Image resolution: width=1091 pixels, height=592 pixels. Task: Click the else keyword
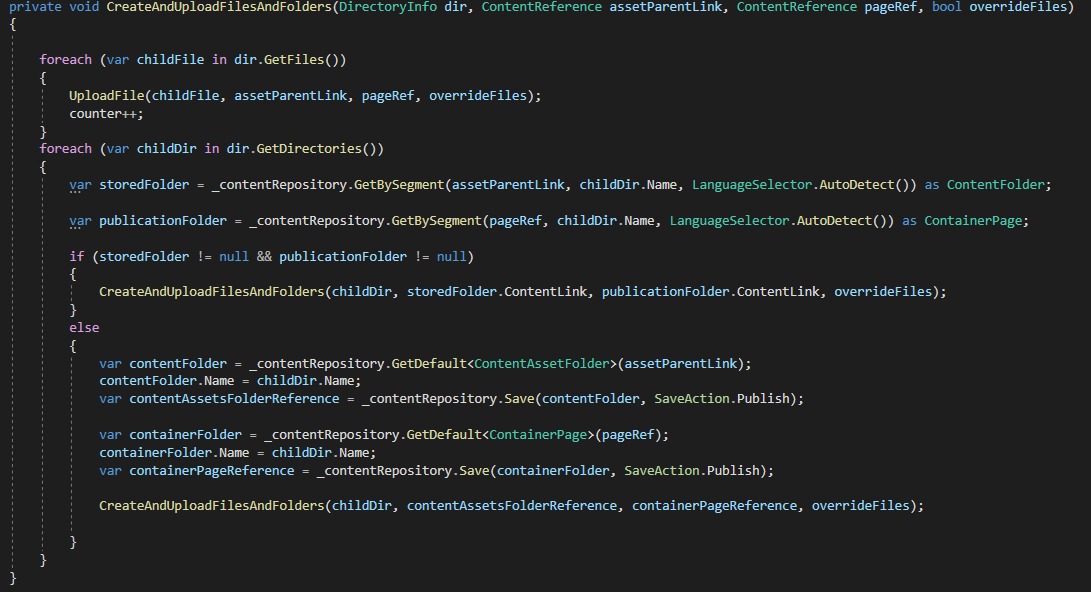pos(84,327)
